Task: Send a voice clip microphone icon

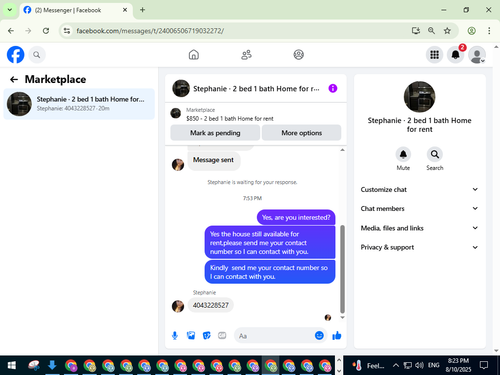Action: pyautogui.click(x=175, y=336)
